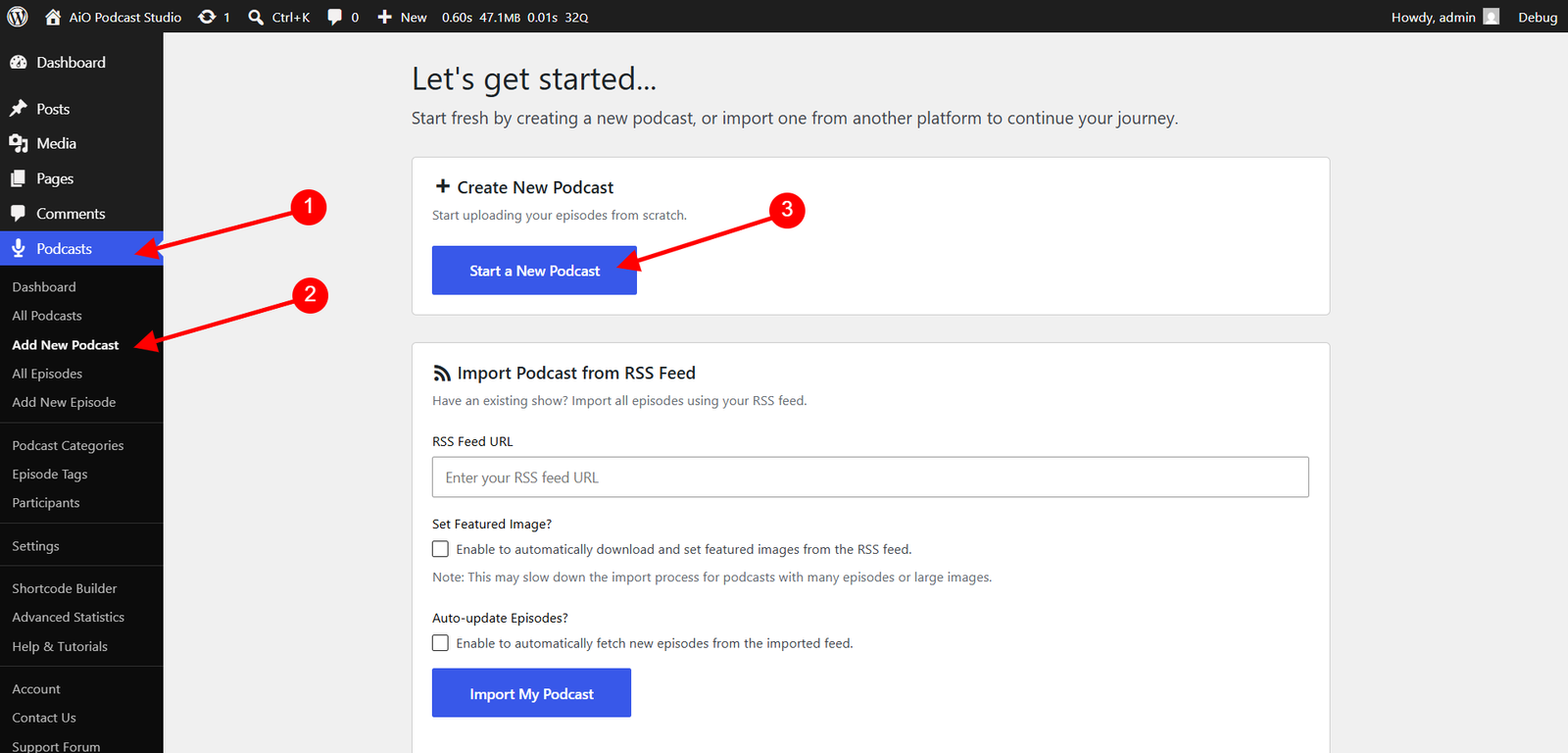
Task: Enable auto-fetch new episodes checkbox
Action: tap(441, 643)
